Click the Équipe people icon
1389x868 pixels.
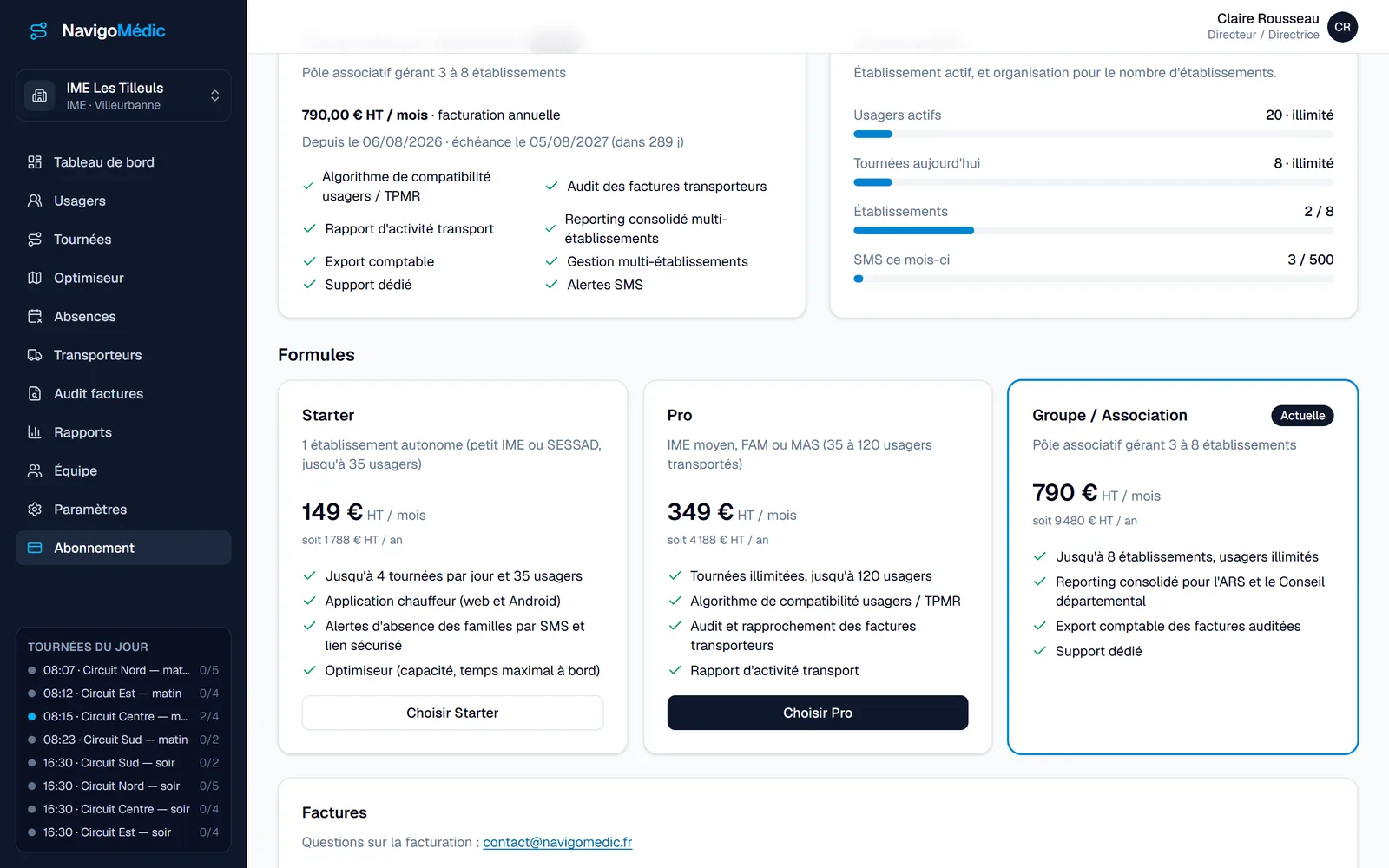[35, 470]
